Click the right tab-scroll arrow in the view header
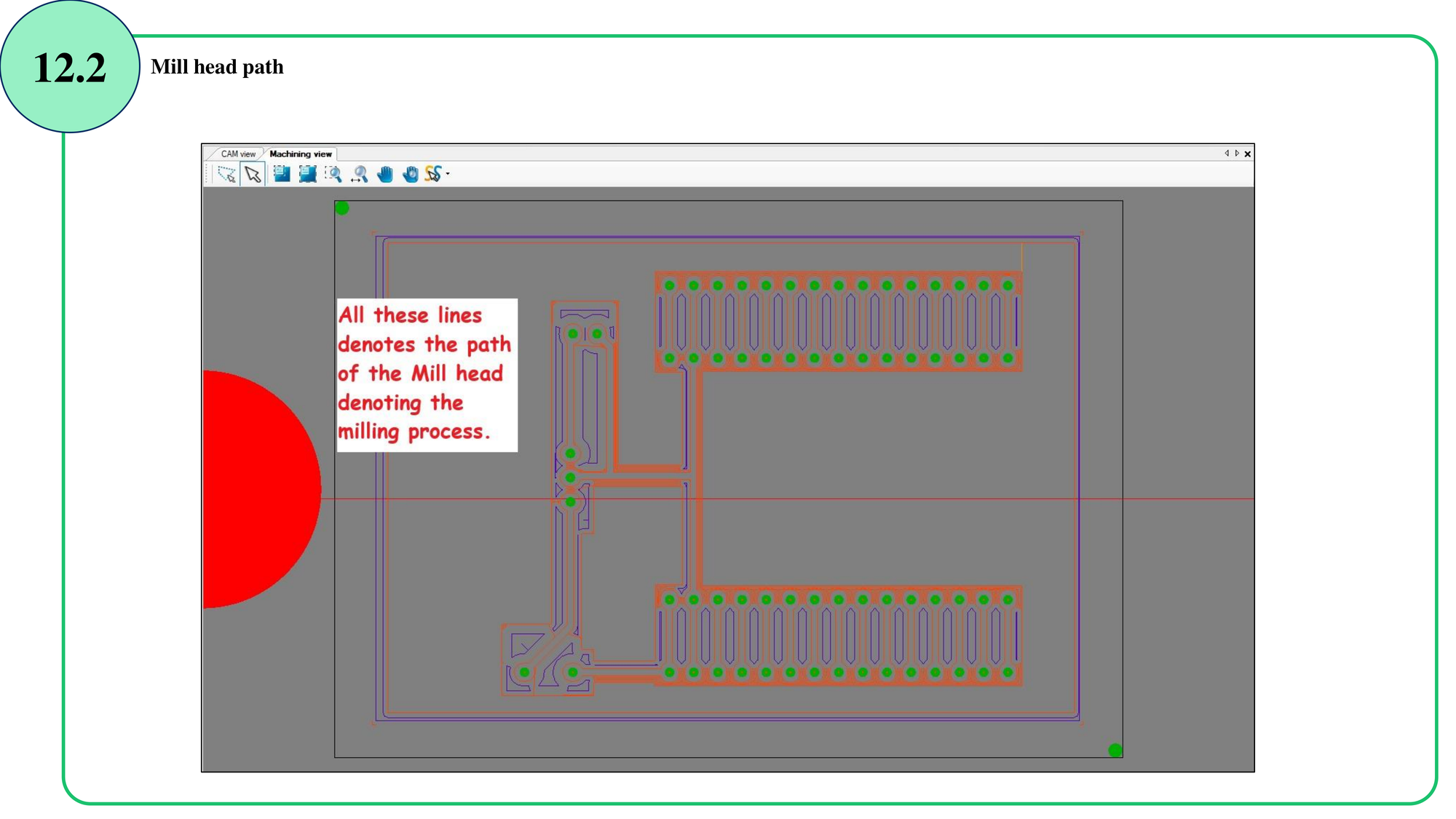The image size is (1456, 819). (x=1237, y=154)
